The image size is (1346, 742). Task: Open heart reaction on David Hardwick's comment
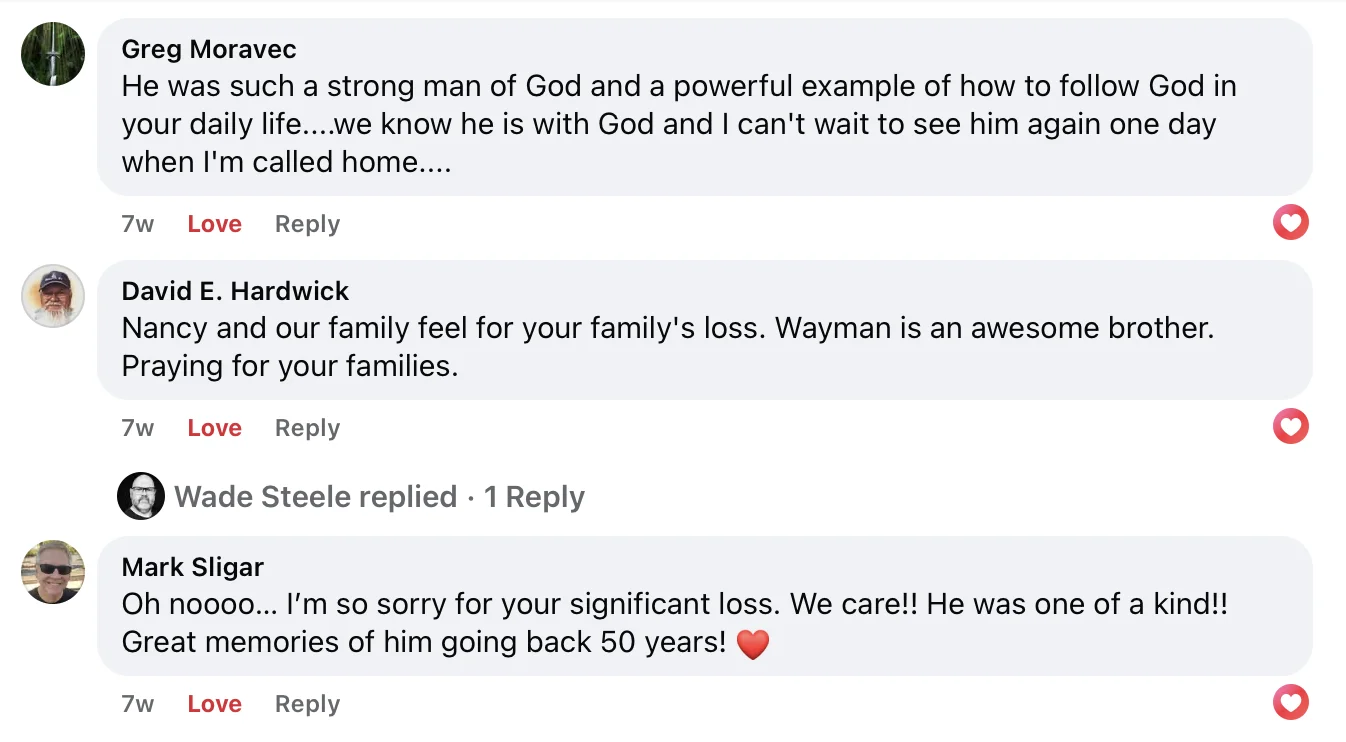click(1290, 427)
